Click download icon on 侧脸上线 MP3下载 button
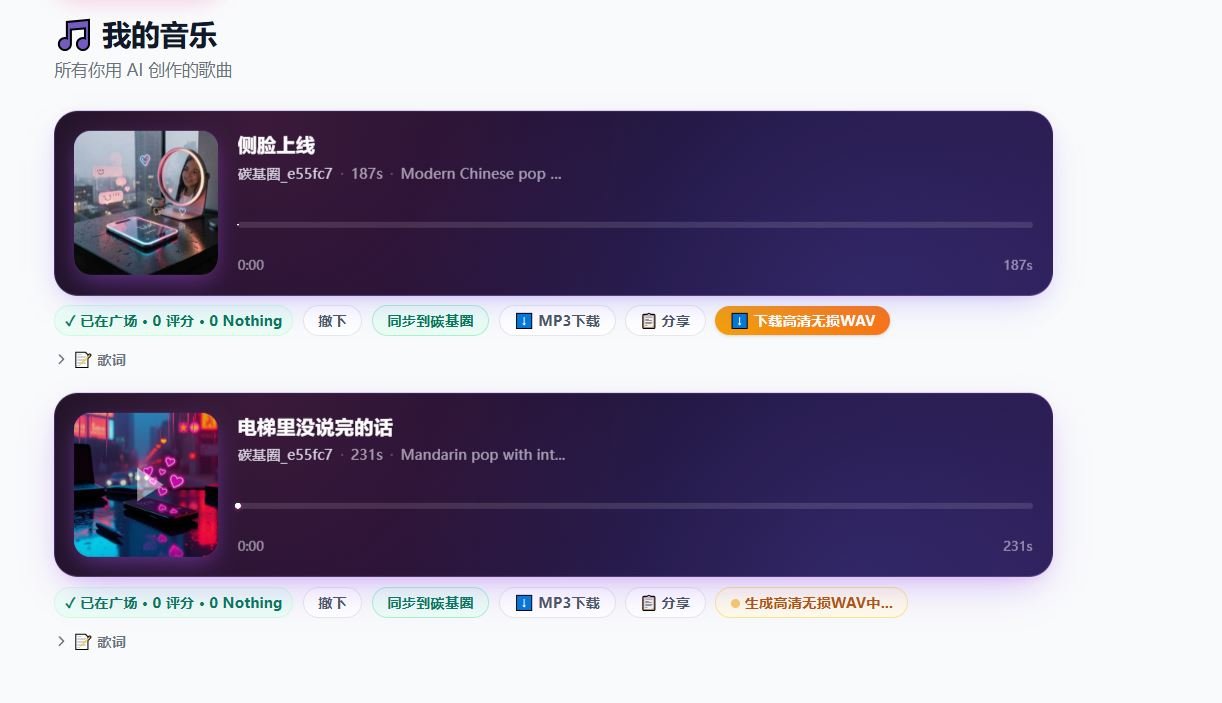Screen dimensions: 1222x703 (x=524, y=321)
